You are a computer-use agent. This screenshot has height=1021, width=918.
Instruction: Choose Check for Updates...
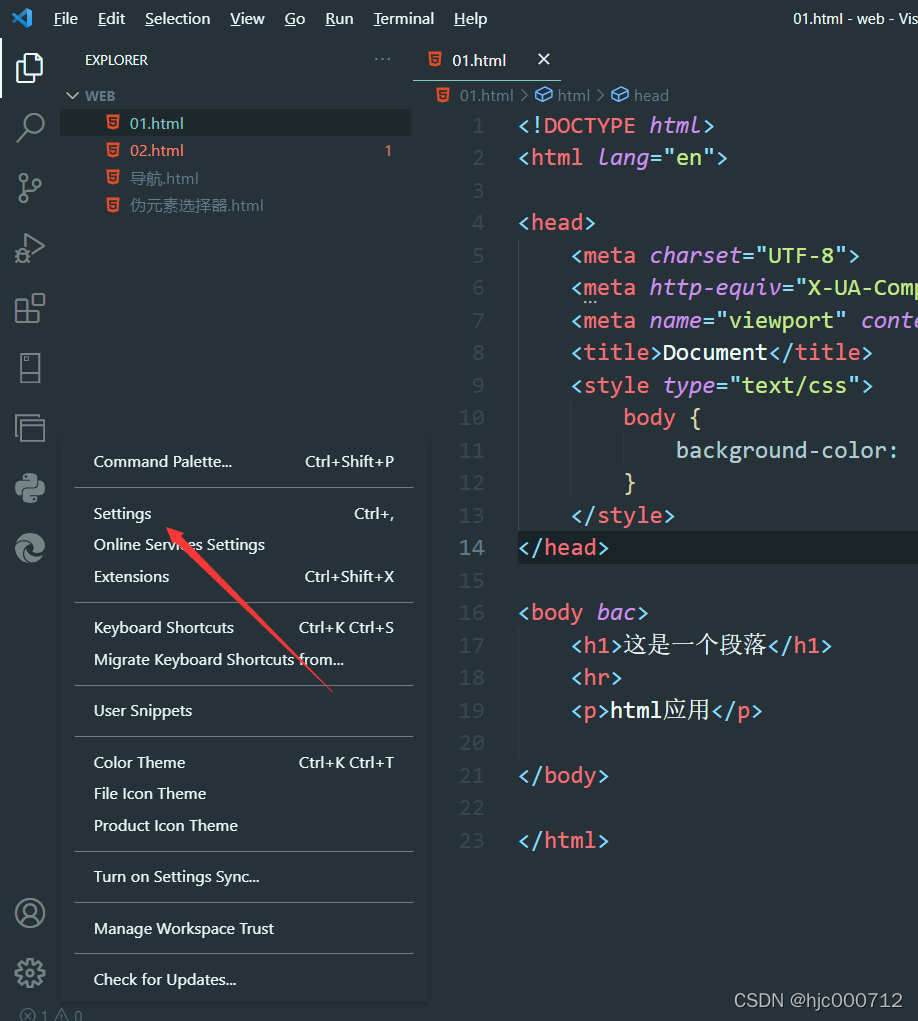point(244,980)
